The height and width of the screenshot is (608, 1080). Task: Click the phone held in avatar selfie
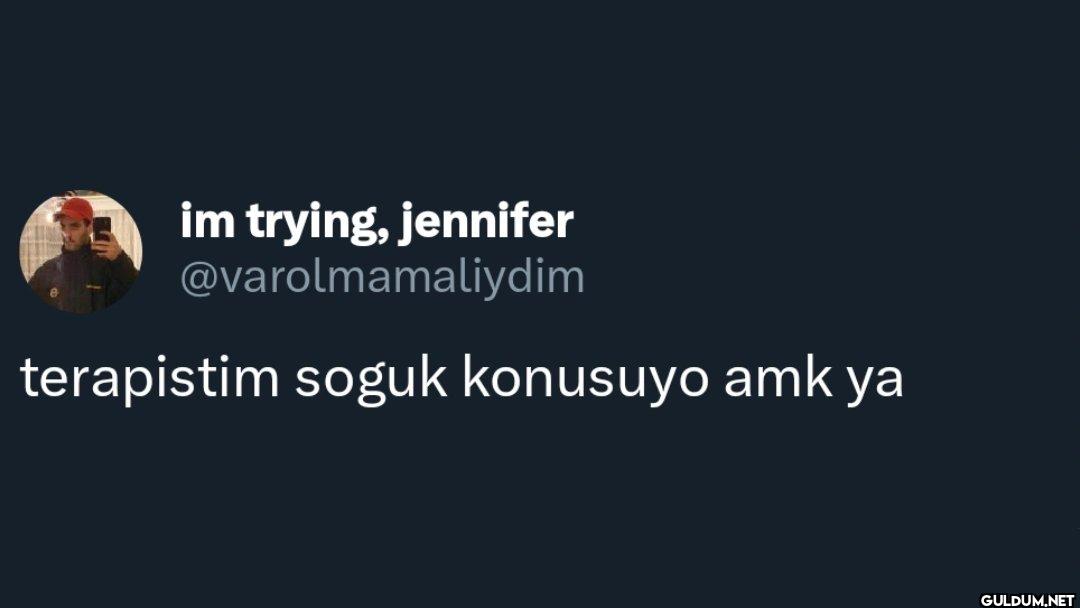pyautogui.click(x=102, y=229)
